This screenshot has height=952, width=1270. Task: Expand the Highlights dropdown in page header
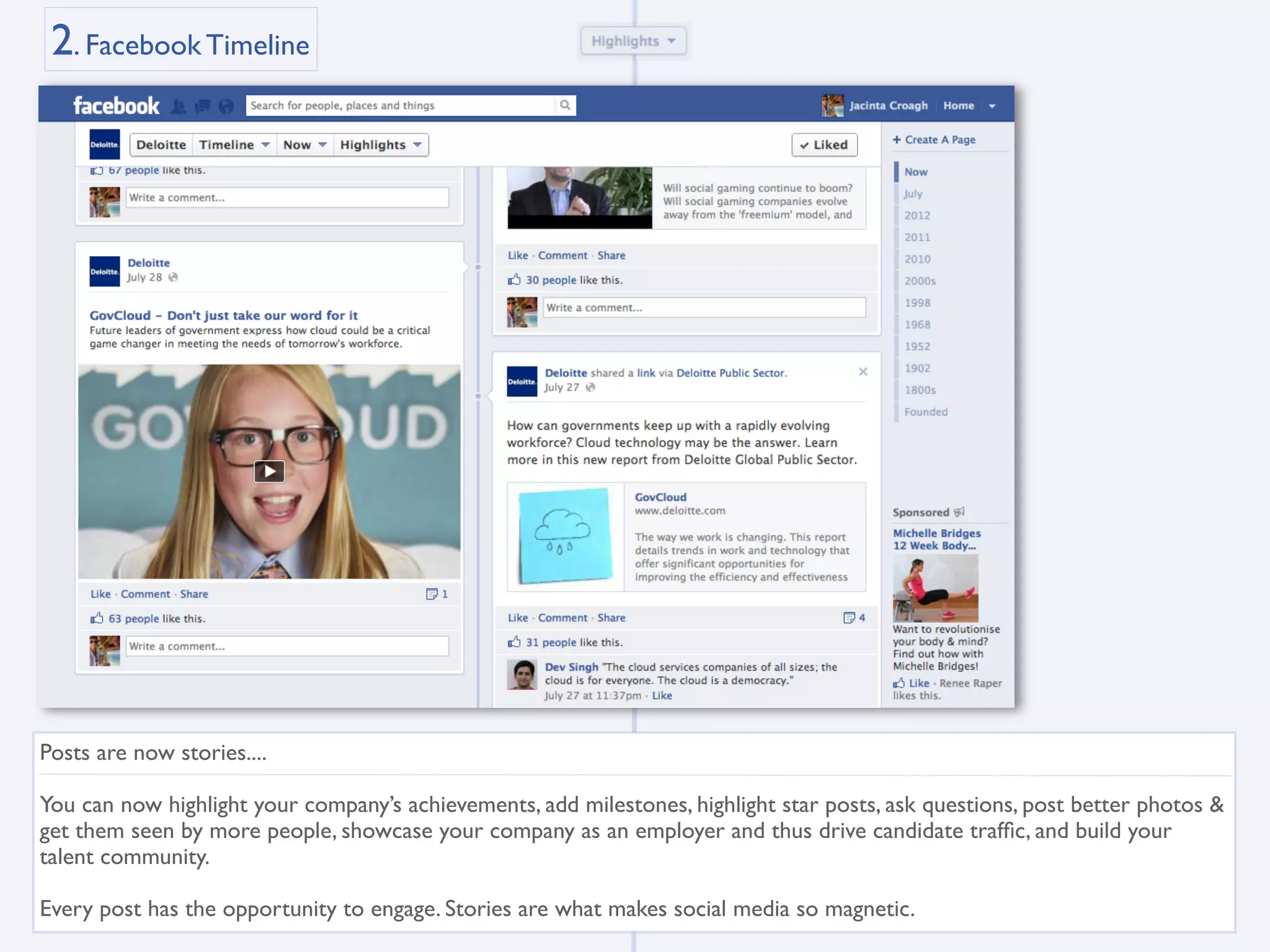pos(381,144)
